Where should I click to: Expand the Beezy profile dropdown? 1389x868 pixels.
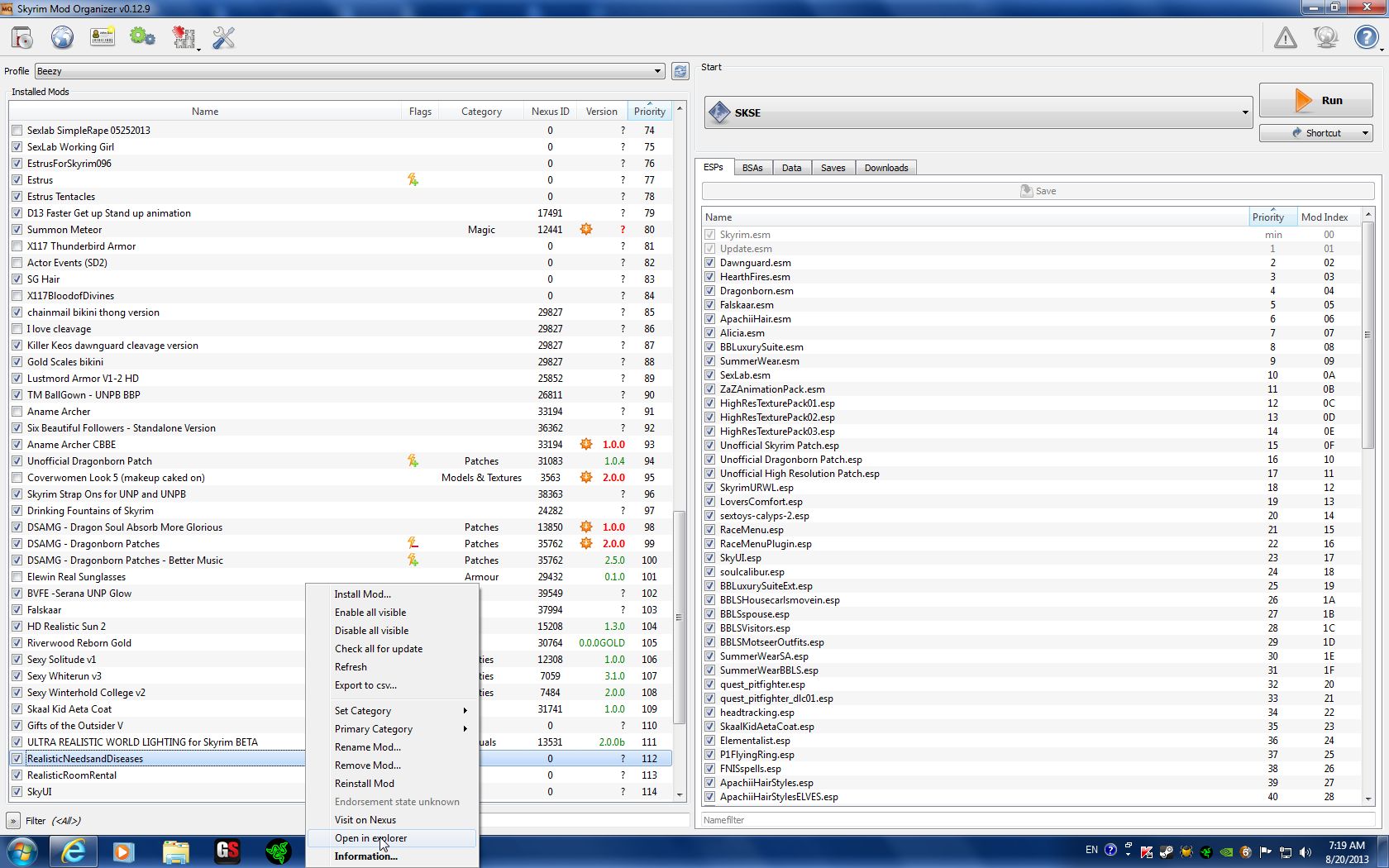coord(657,71)
